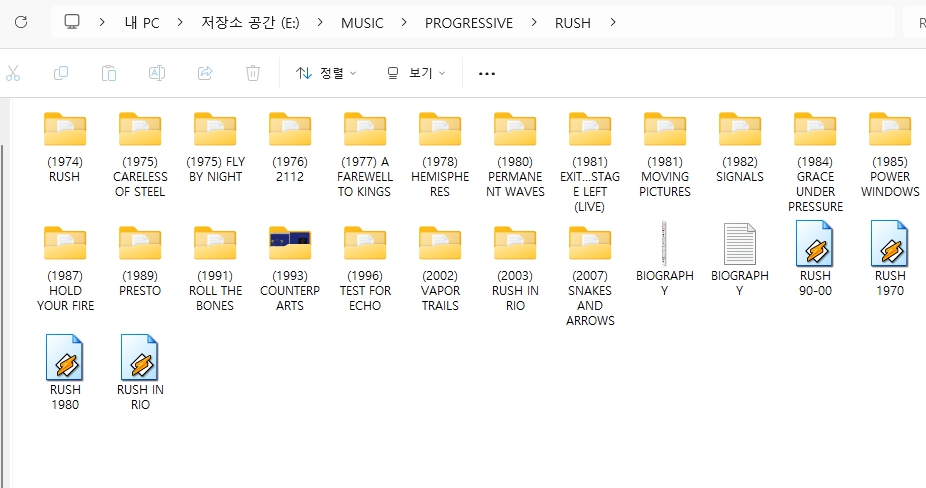Image resolution: width=926 pixels, height=488 pixels.
Task: Expand the chevron after RUSH breadcrumb
Action: (x=612, y=22)
